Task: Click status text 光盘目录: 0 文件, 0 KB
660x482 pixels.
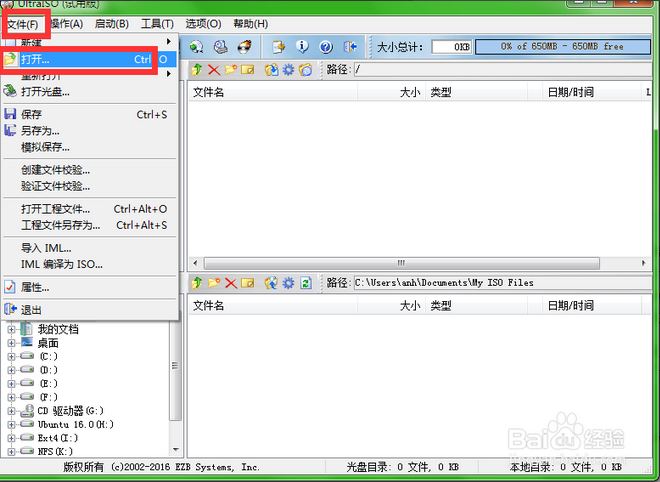Action: click(x=402, y=467)
